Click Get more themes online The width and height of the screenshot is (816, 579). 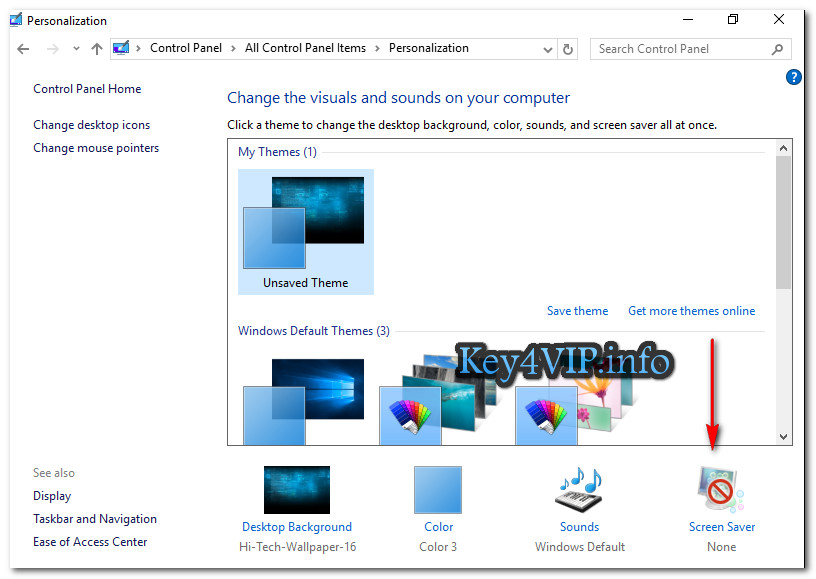[691, 311]
